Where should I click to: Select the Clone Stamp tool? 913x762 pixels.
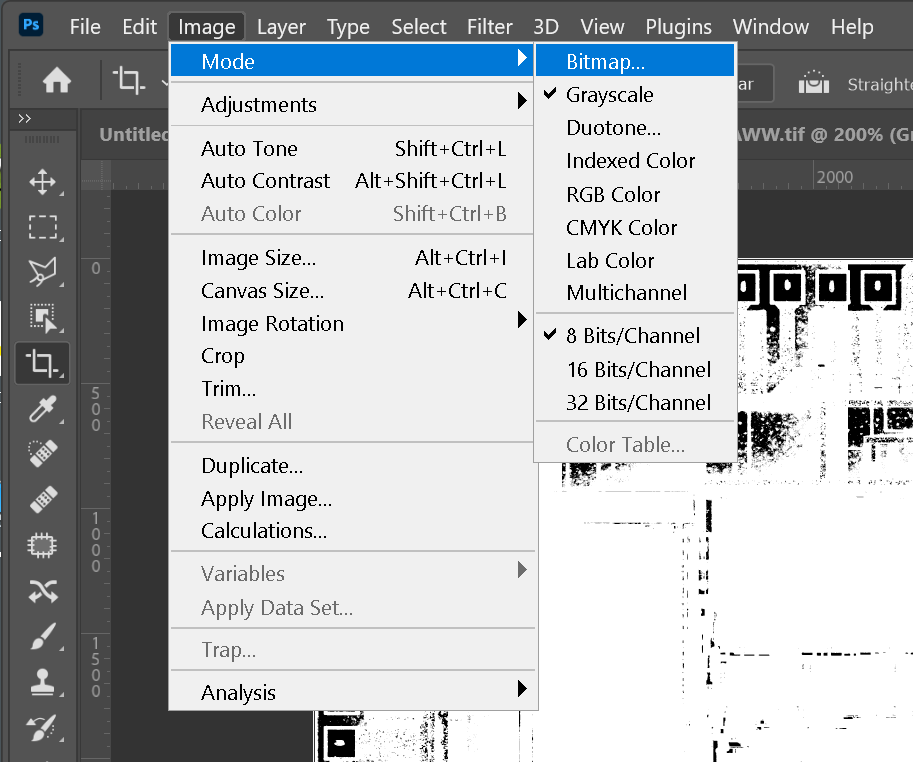point(43,682)
